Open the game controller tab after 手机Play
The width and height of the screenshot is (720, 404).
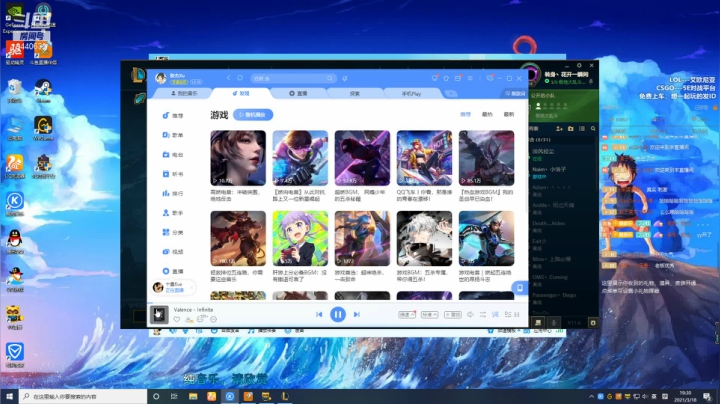451,94
